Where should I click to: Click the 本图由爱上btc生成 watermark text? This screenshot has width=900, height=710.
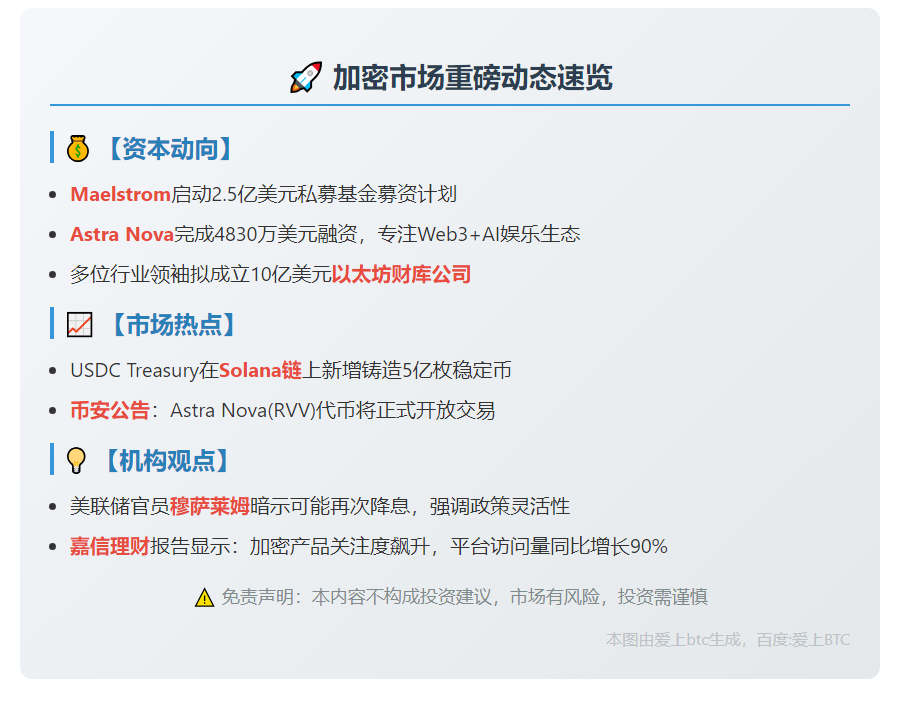[679, 639]
